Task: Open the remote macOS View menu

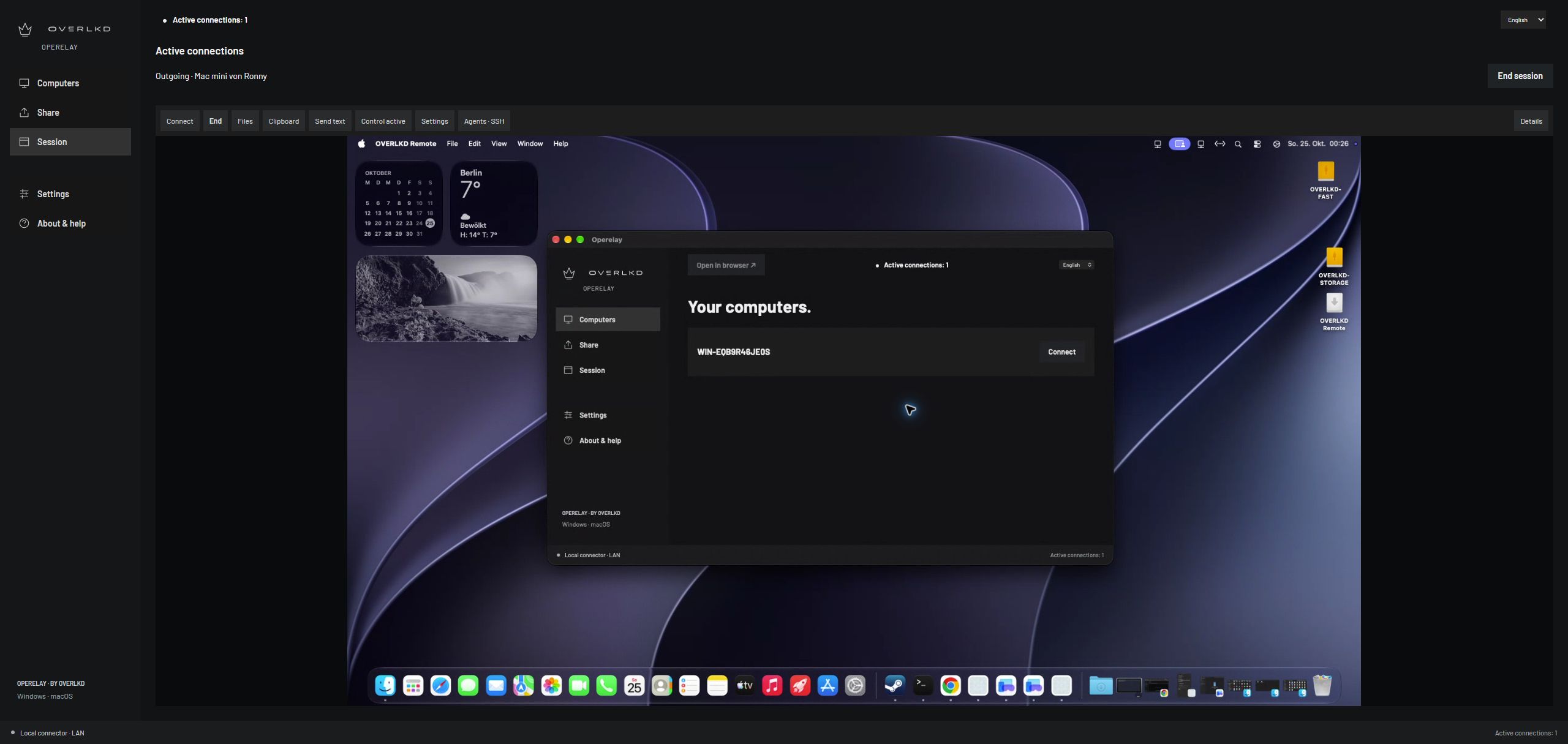Action: pos(499,144)
